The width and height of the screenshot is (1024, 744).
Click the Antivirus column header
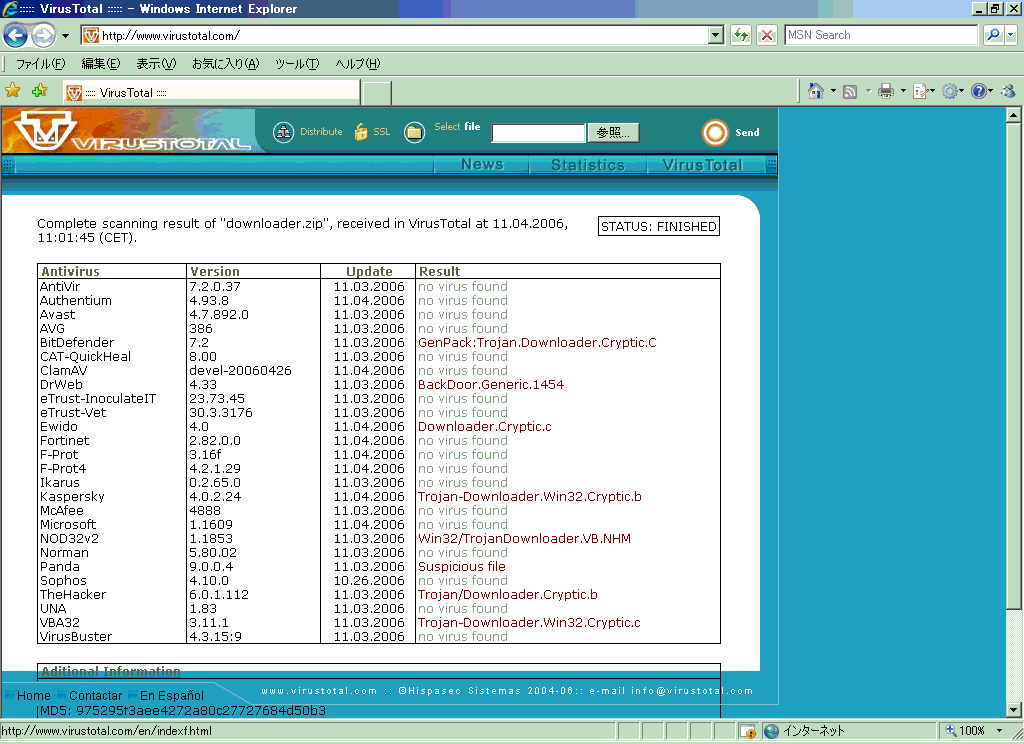coord(71,271)
